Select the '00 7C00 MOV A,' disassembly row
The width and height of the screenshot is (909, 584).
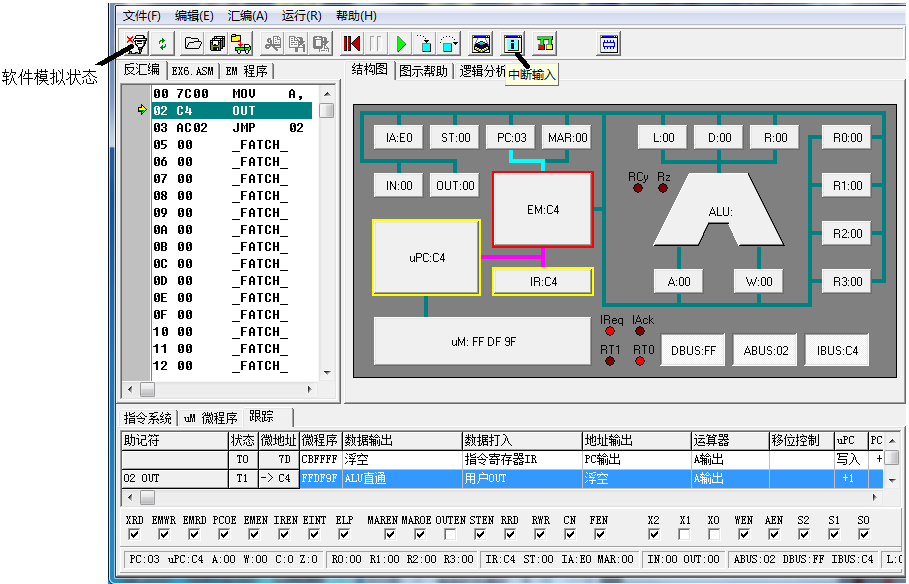[232, 93]
